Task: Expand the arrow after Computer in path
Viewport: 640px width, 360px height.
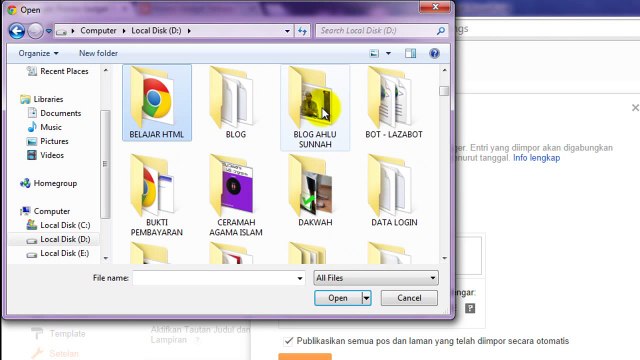Action: click(124, 31)
